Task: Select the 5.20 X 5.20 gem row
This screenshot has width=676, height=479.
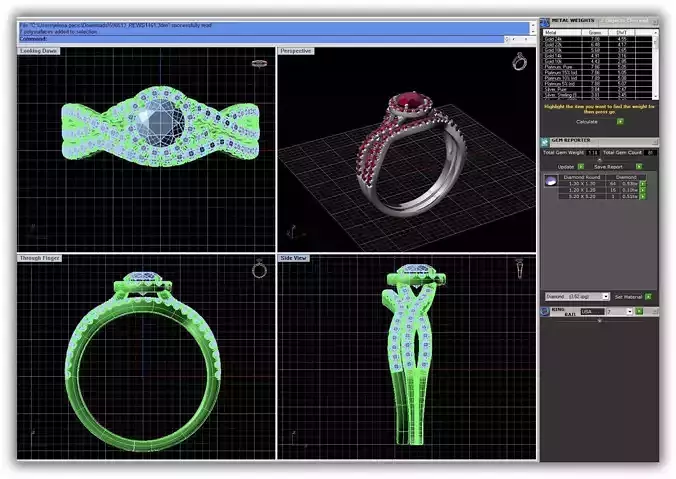Action: pyautogui.click(x=599, y=196)
